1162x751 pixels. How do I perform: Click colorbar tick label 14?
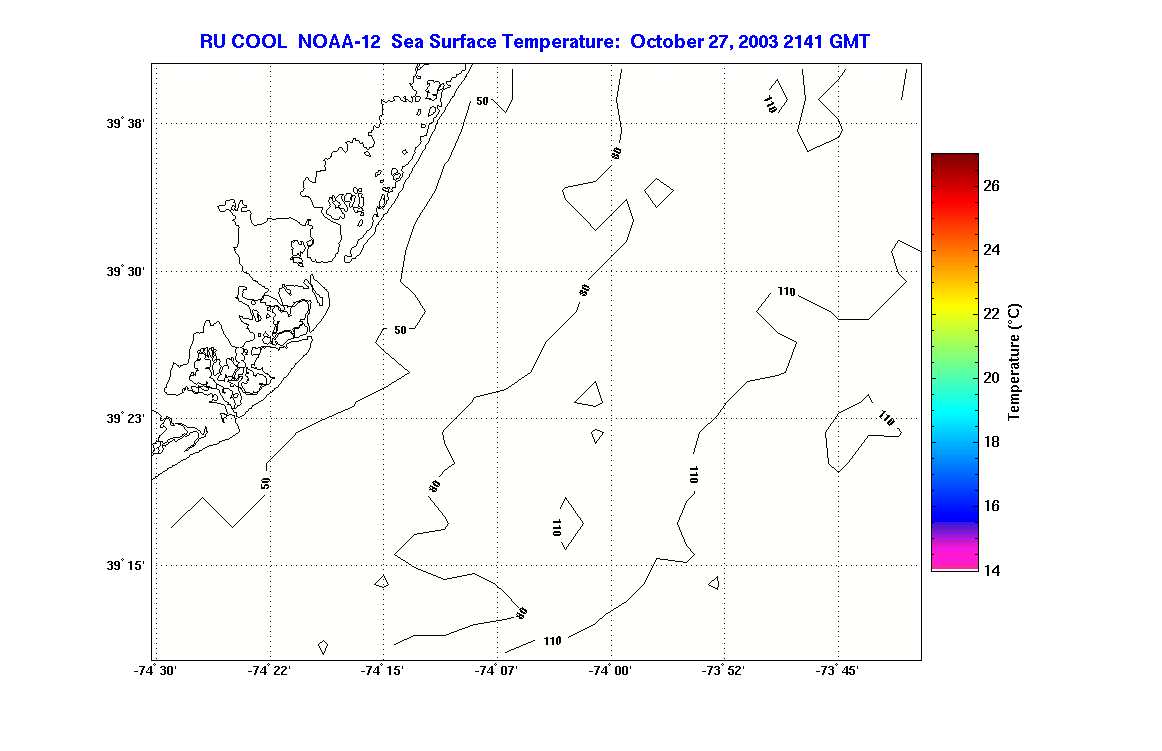click(x=992, y=570)
